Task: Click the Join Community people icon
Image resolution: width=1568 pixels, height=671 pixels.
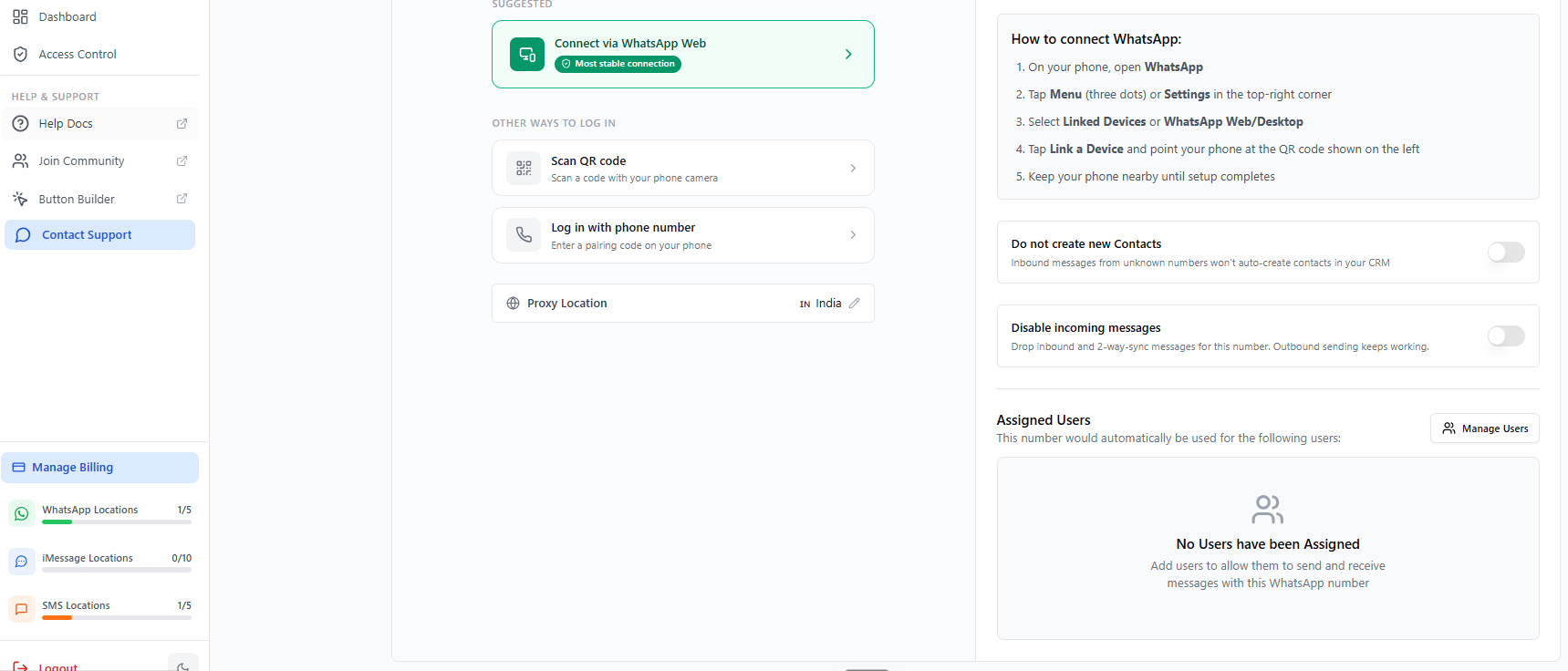Action: pos(20,160)
